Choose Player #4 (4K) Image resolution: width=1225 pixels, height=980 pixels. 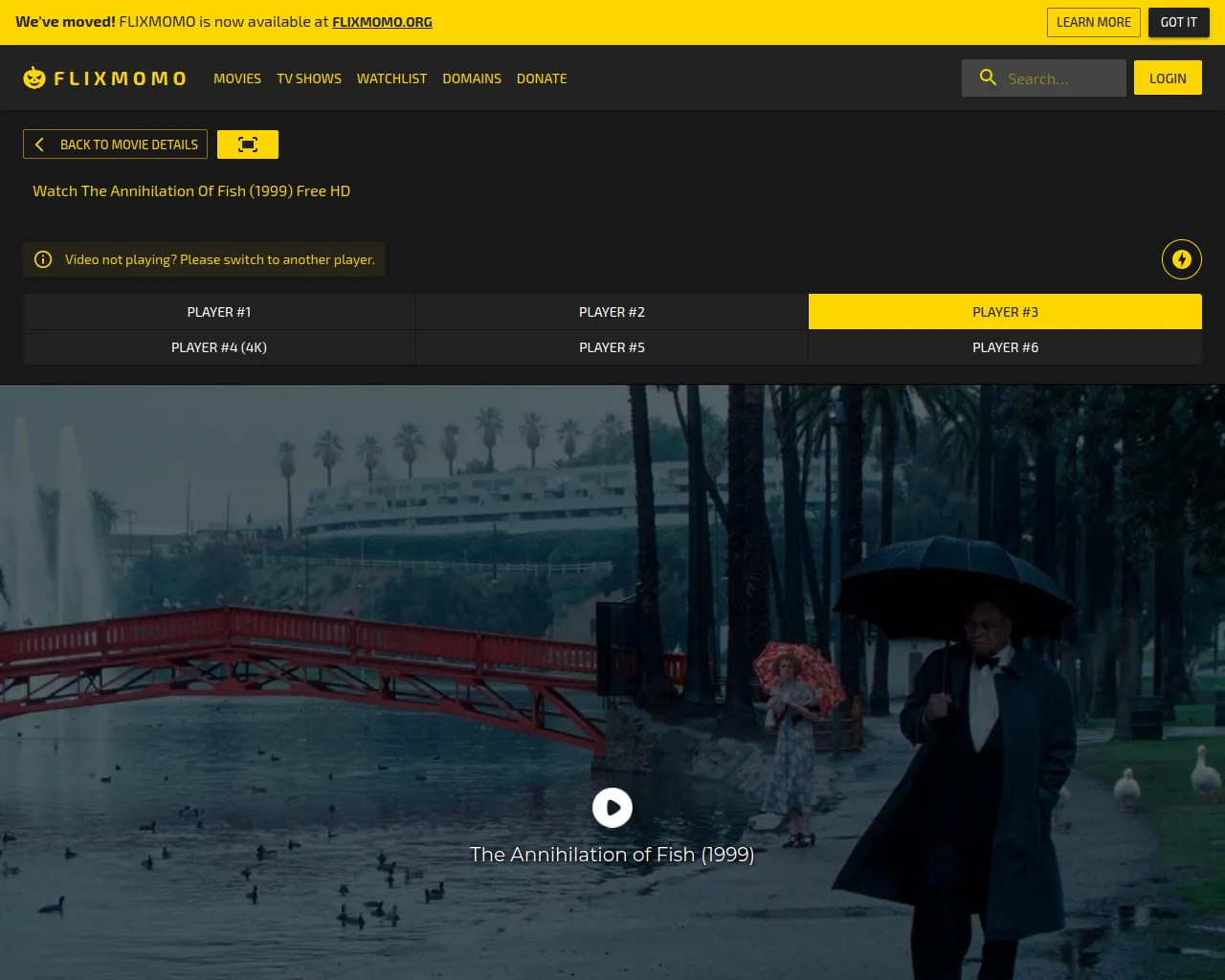[219, 347]
